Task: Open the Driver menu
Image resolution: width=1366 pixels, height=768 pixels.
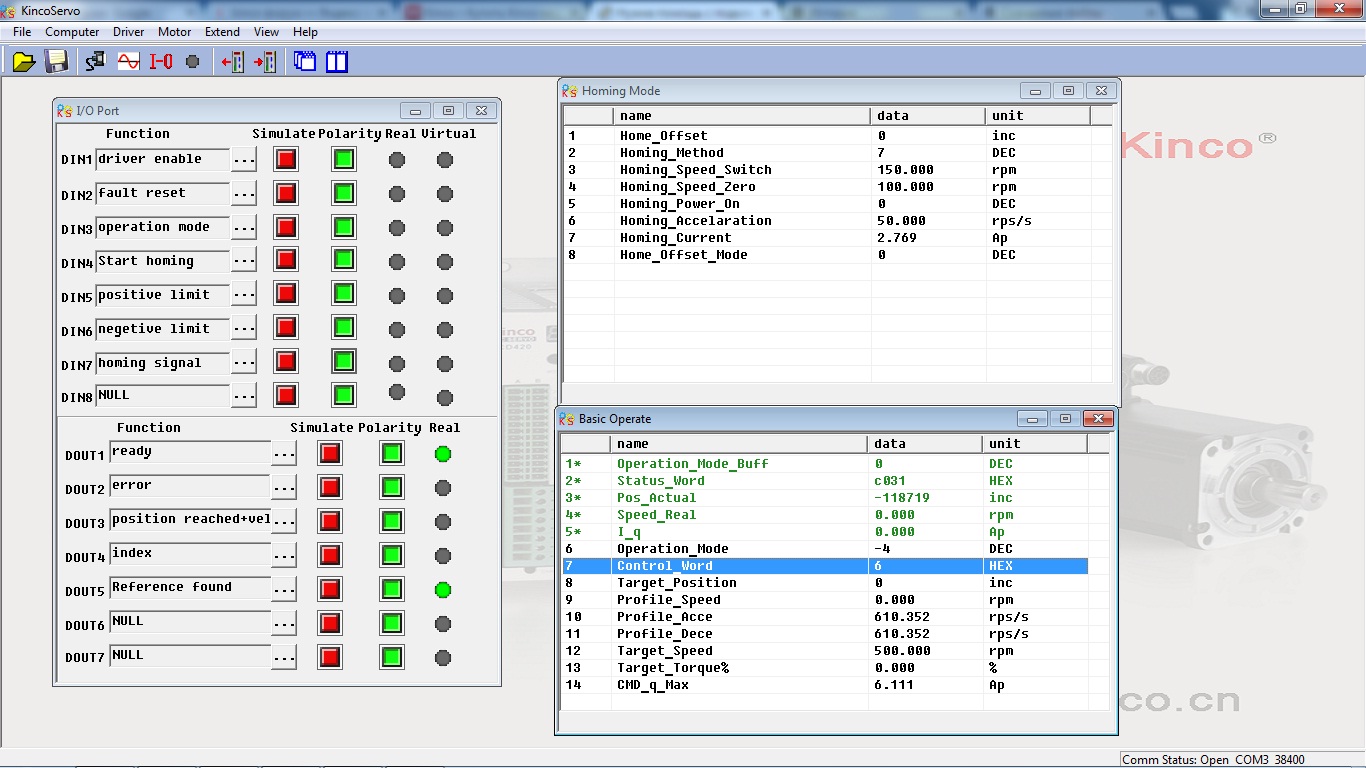Action: click(x=128, y=32)
